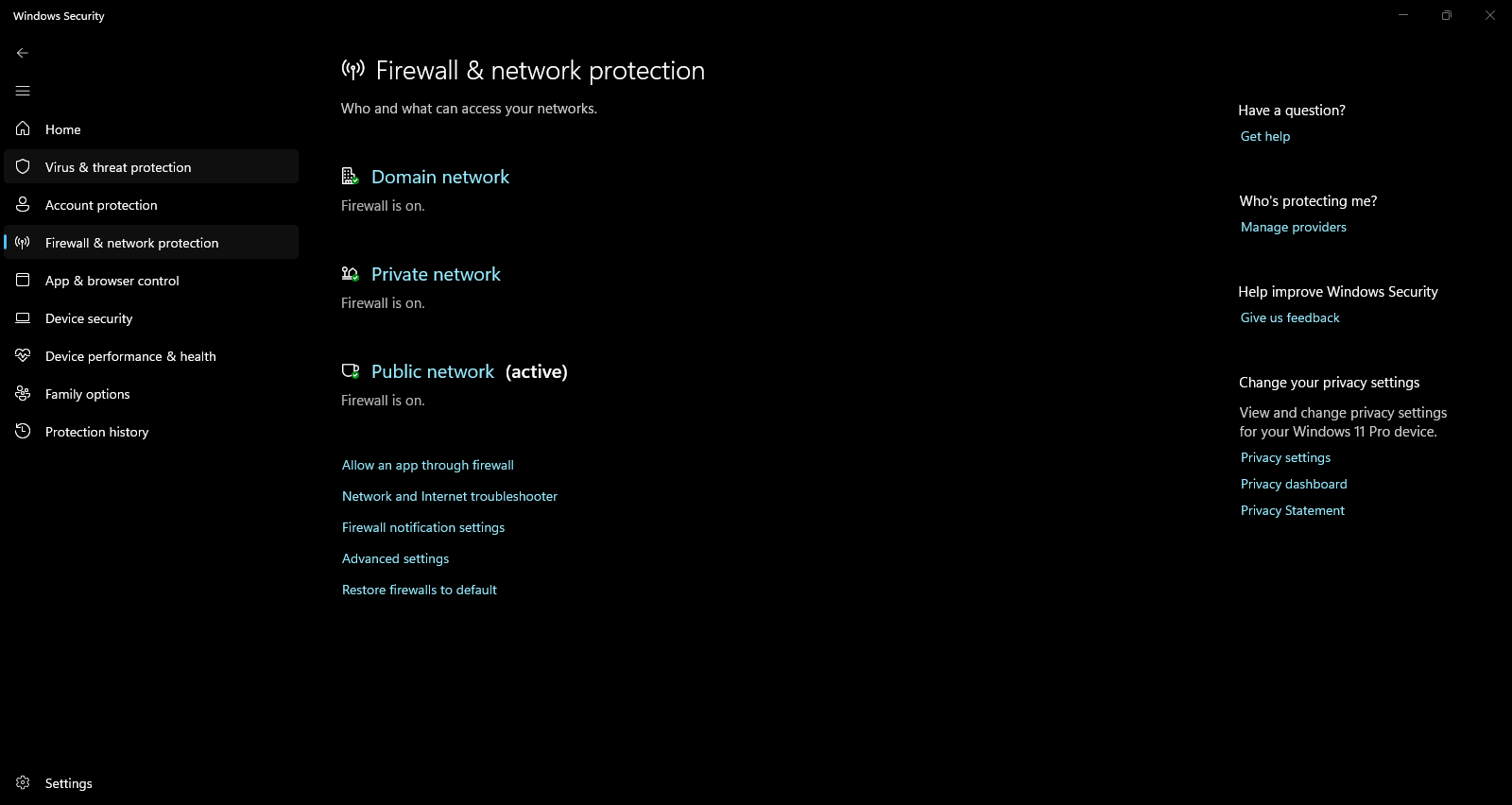Click the Firewall & network protection signal icon
This screenshot has height=805, width=1512.
(x=23, y=242)
